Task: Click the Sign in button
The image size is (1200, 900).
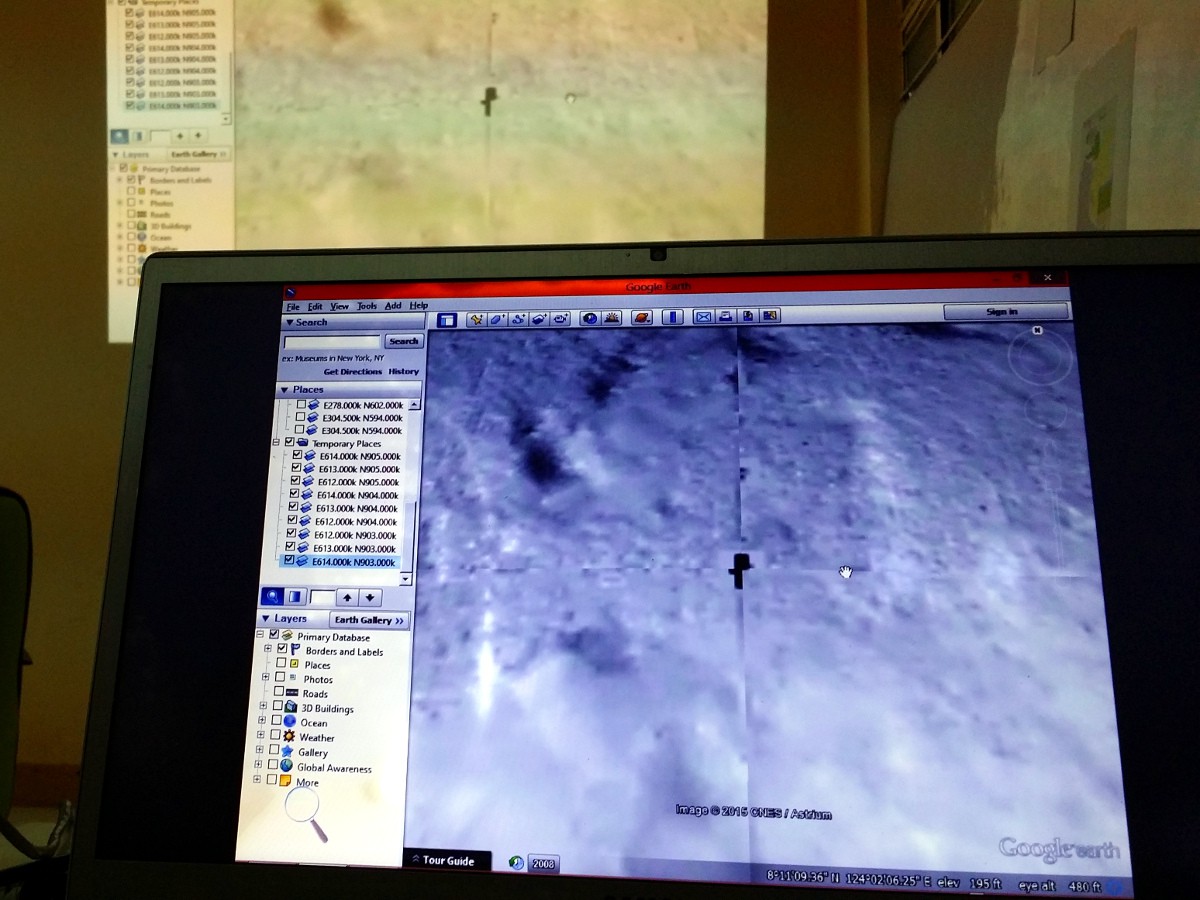Action: point(1001,312)
